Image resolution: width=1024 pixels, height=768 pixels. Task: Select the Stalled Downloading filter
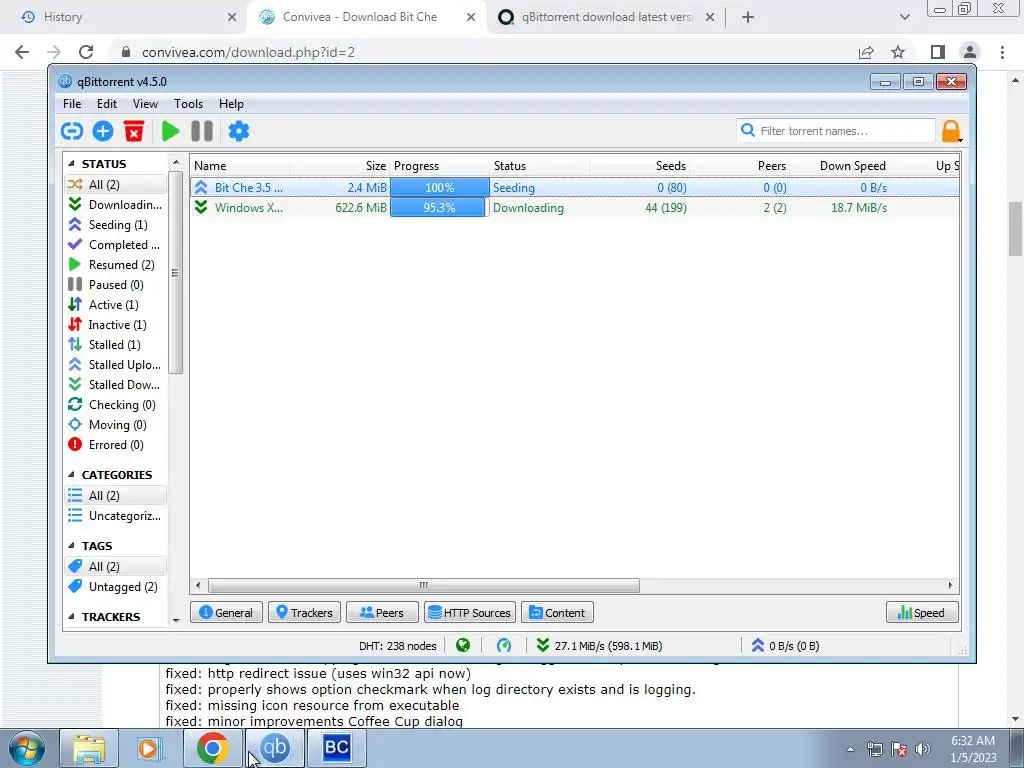[x=116, y=385]
